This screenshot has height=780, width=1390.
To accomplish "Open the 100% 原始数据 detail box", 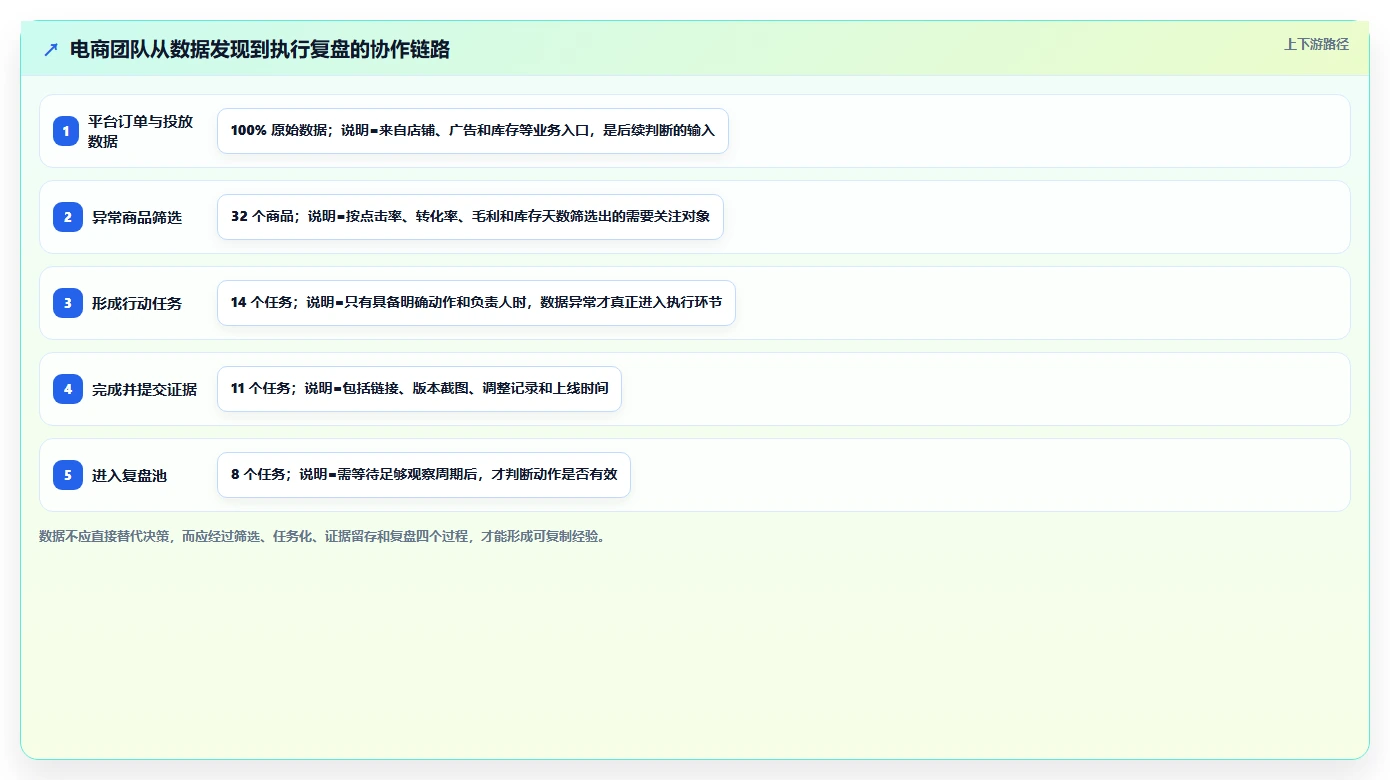I will [473, 131].
